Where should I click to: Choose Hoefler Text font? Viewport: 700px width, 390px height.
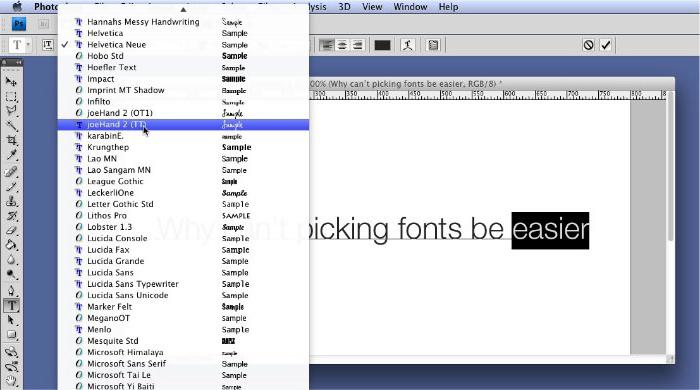coord(183,67)
